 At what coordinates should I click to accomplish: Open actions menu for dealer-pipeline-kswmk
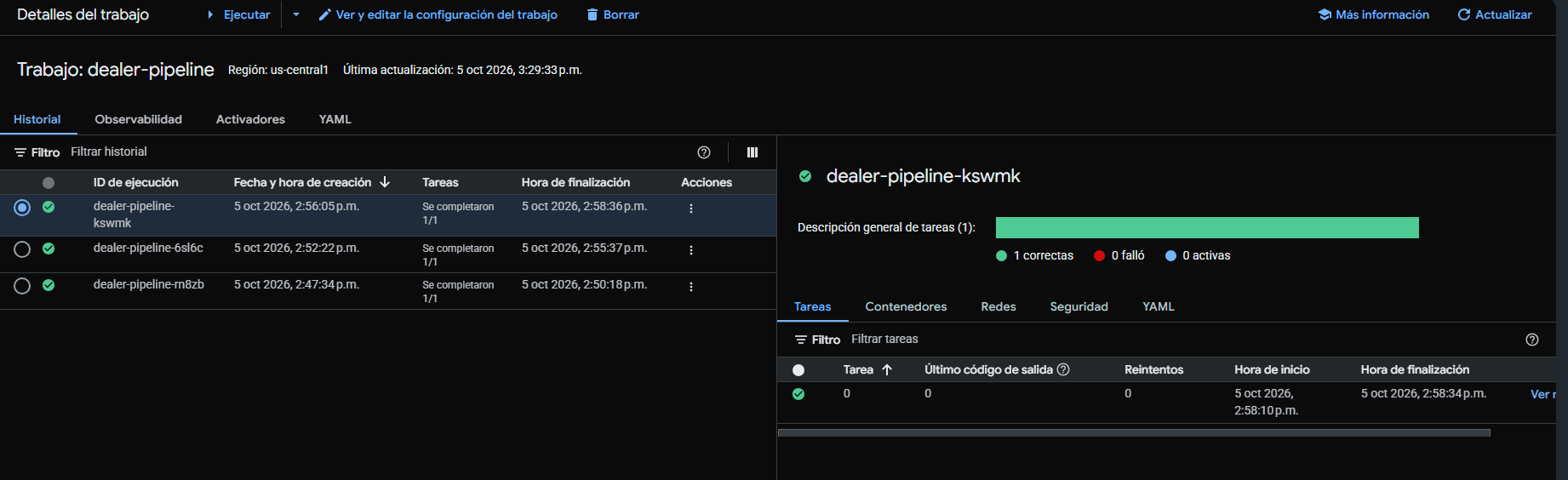click(691, 209)
